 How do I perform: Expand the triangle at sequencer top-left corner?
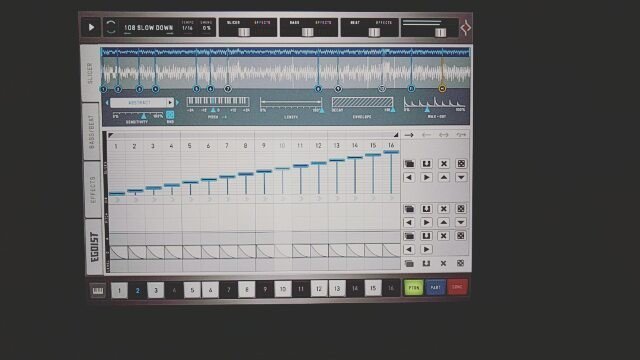click(x=111, y=135)
